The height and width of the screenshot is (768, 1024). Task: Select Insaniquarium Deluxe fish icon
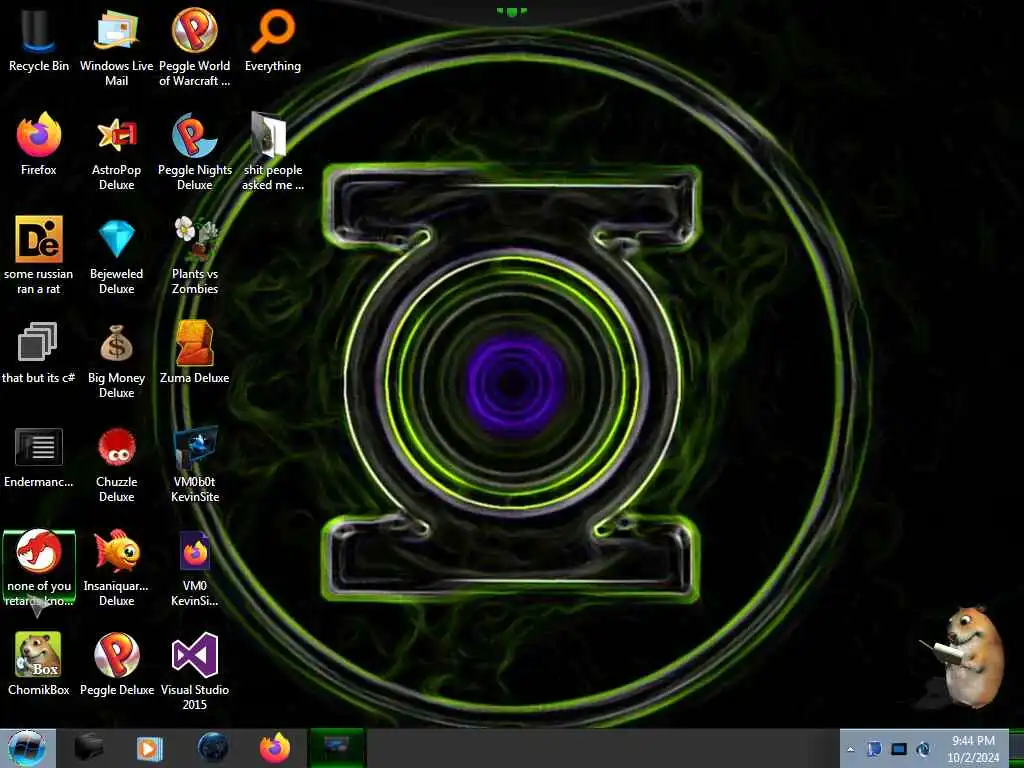point(116,568)
